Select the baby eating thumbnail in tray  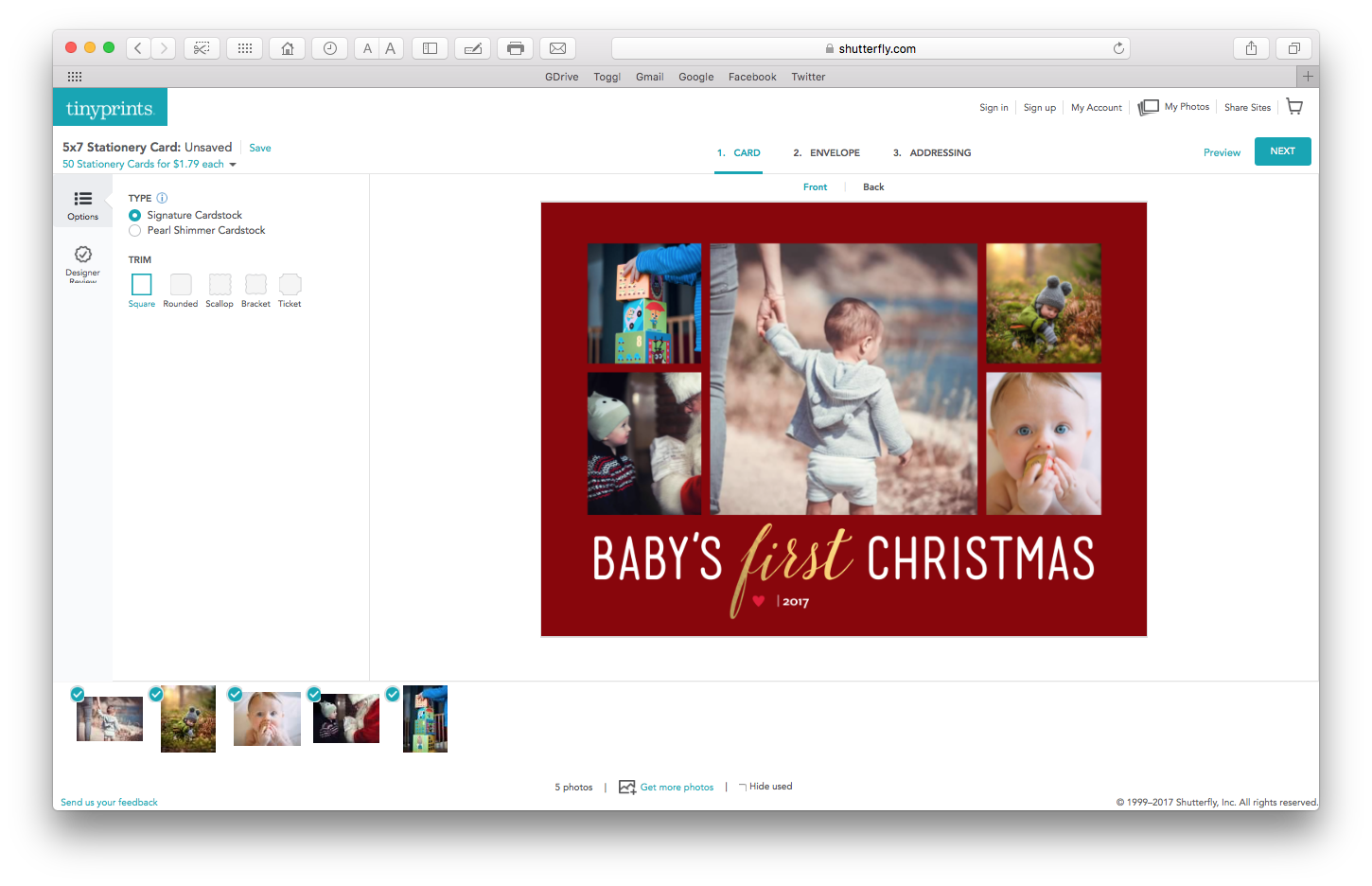267,718
